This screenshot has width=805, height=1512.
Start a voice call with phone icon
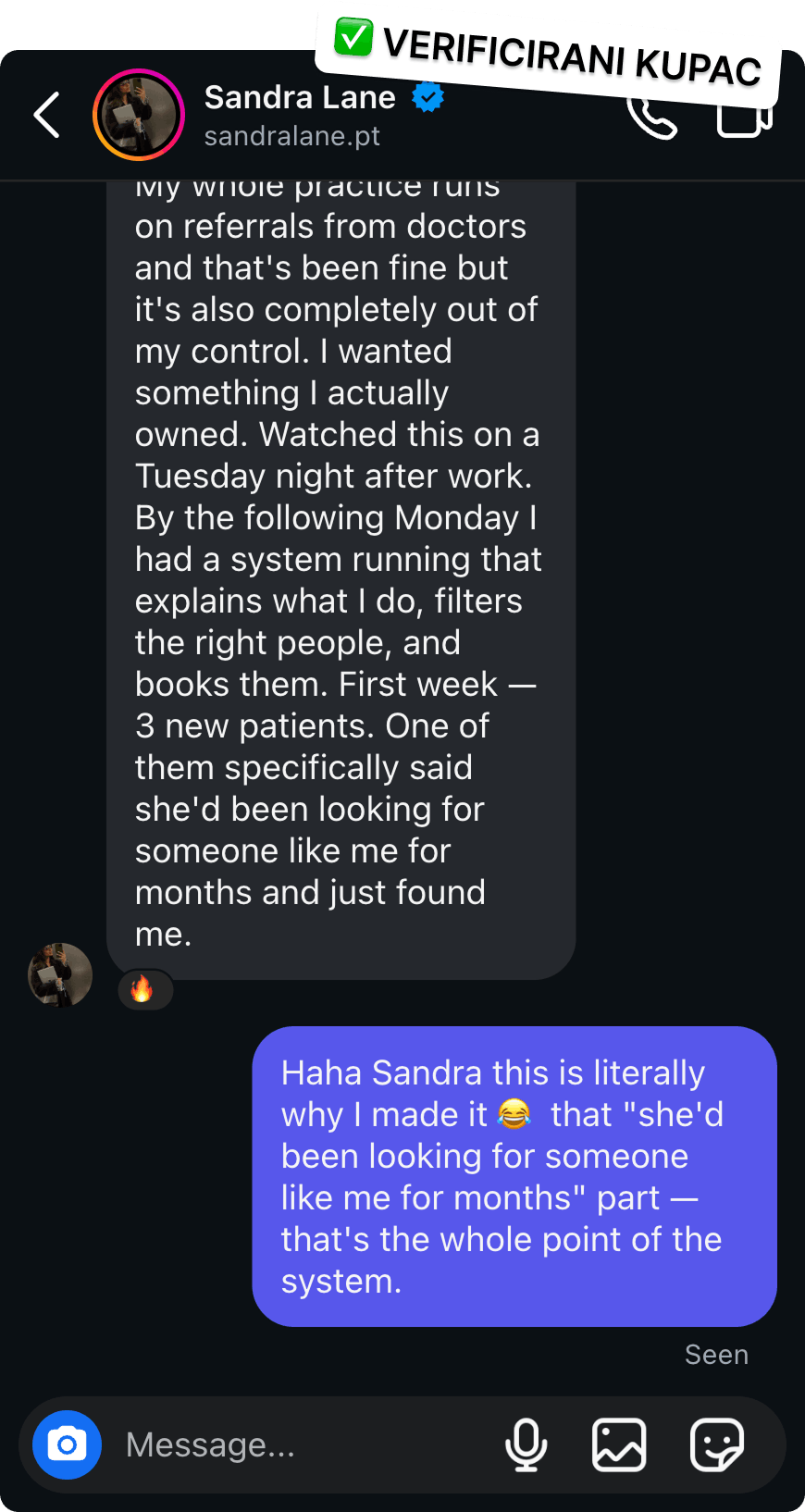(x=652, y=118)
